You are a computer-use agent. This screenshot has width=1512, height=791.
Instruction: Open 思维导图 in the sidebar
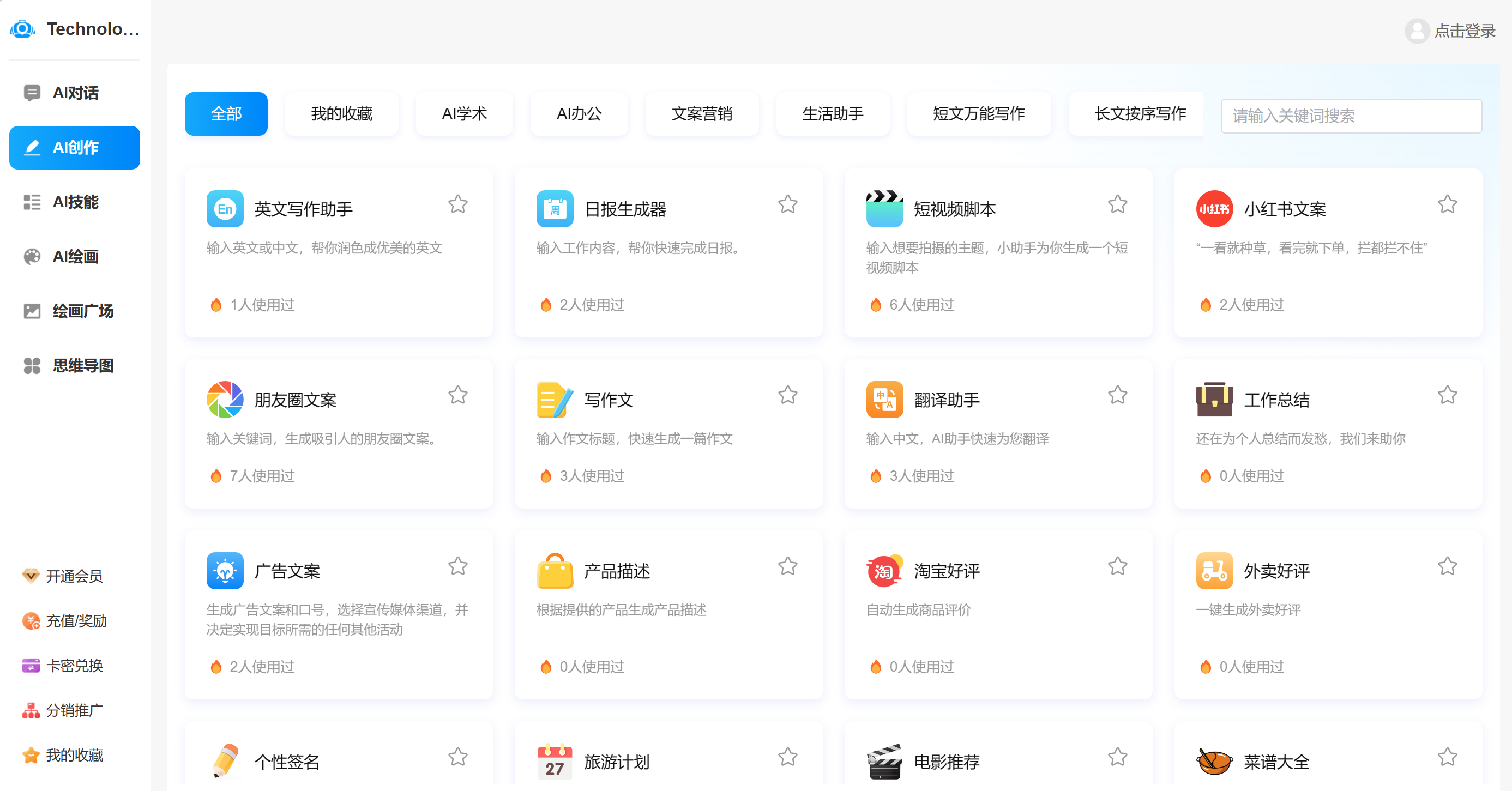[75, 366]
